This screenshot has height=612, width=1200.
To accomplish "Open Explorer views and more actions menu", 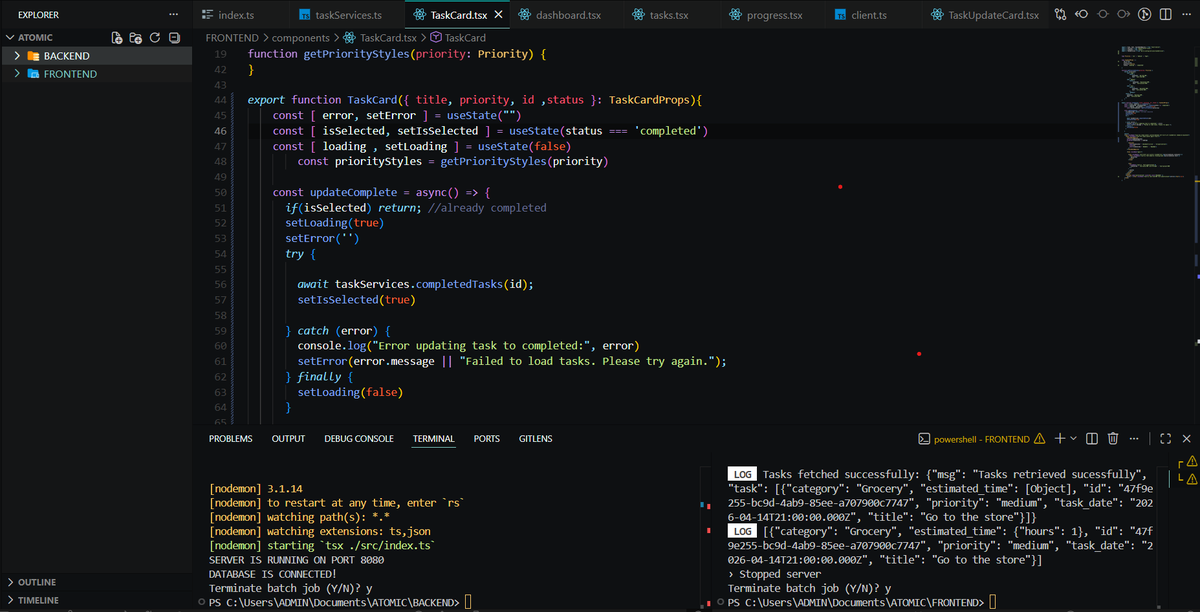I will point(174,15).
